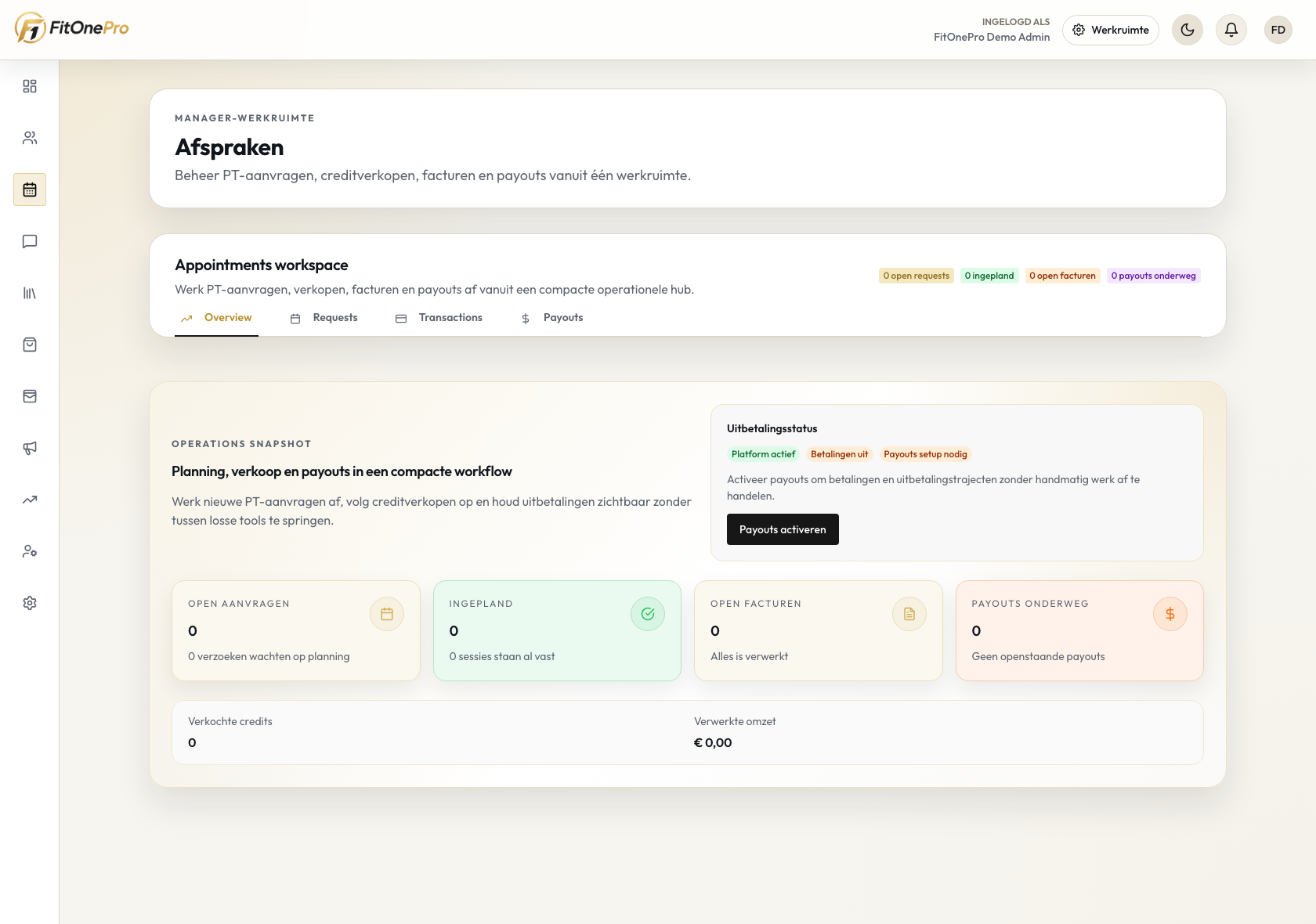Click the 'Platform actief' status tag
This screenshot has width=1316, height=924.
(763, 454)
